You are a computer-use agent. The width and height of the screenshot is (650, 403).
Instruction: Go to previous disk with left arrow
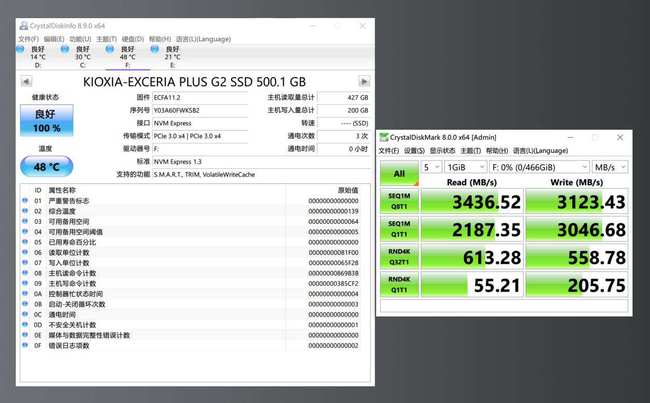click(26, 81)
